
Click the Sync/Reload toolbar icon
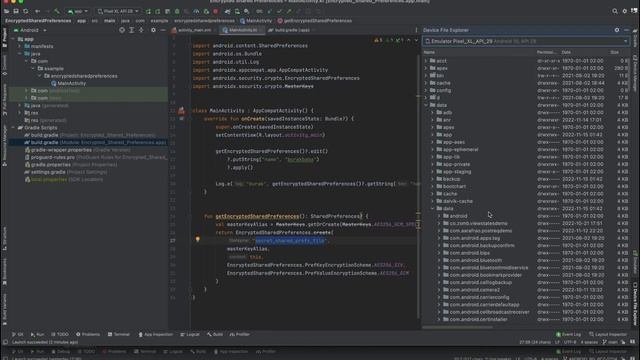pyautogui.click(x=26, y=11)
